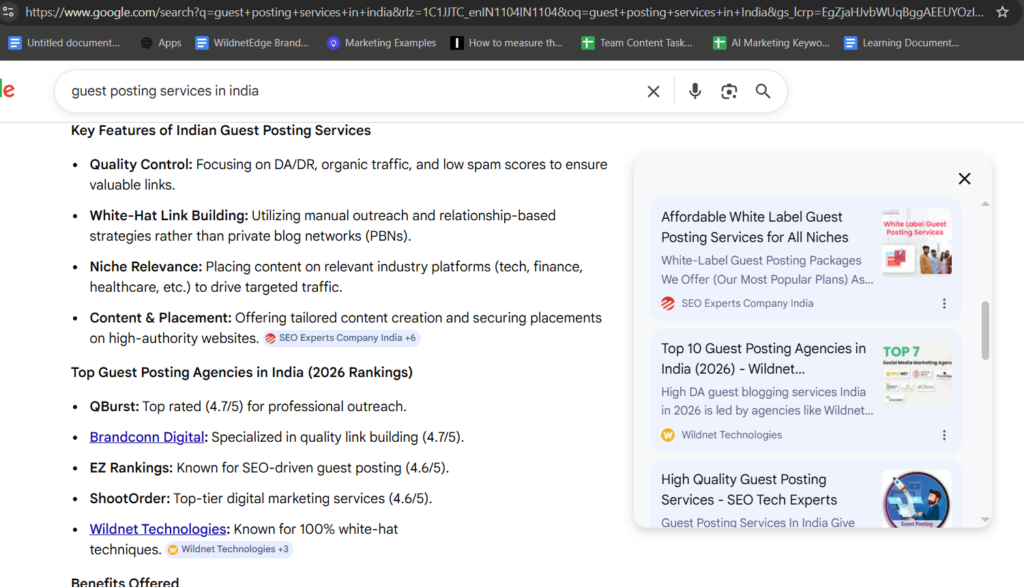Click the Key Features of Indian Guest Posting heading
The image size is (1024, 587).
point(221,131)
